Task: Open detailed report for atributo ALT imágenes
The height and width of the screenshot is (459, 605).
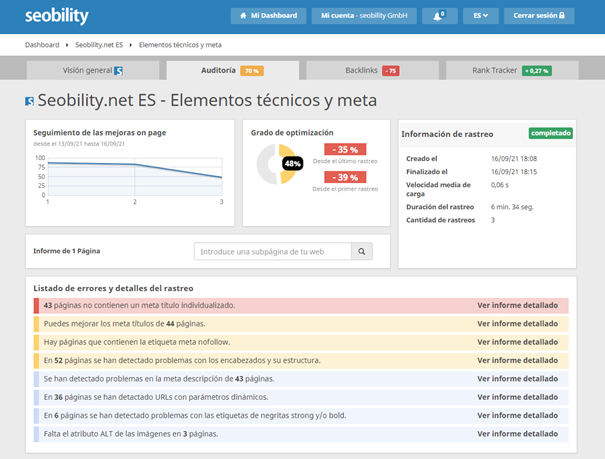Action: tap(517, 434)
